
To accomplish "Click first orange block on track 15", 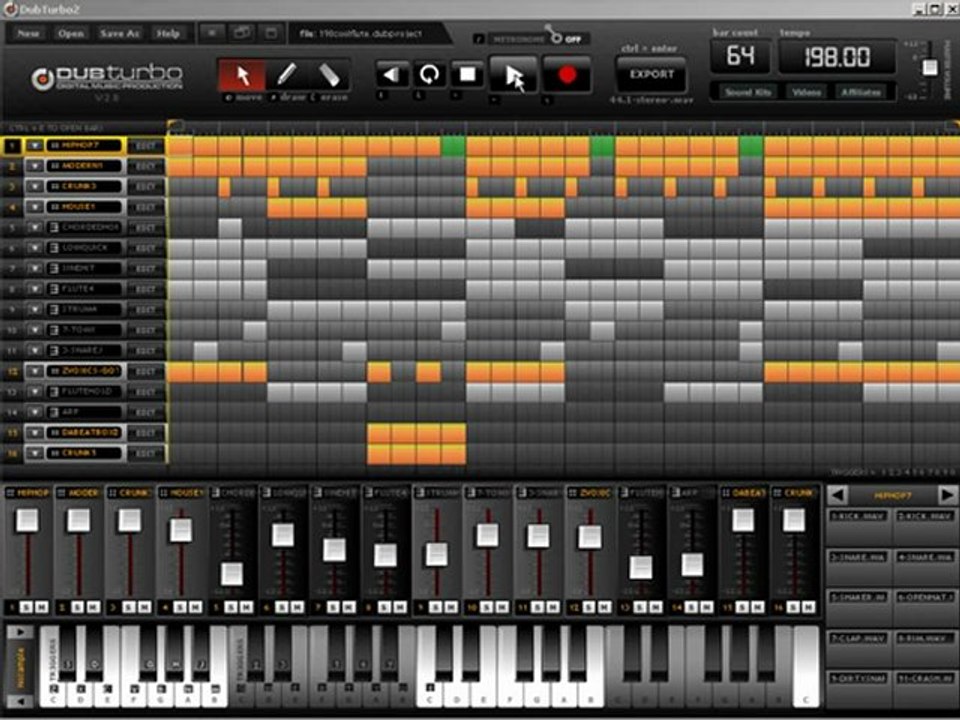I will point(379,433).
